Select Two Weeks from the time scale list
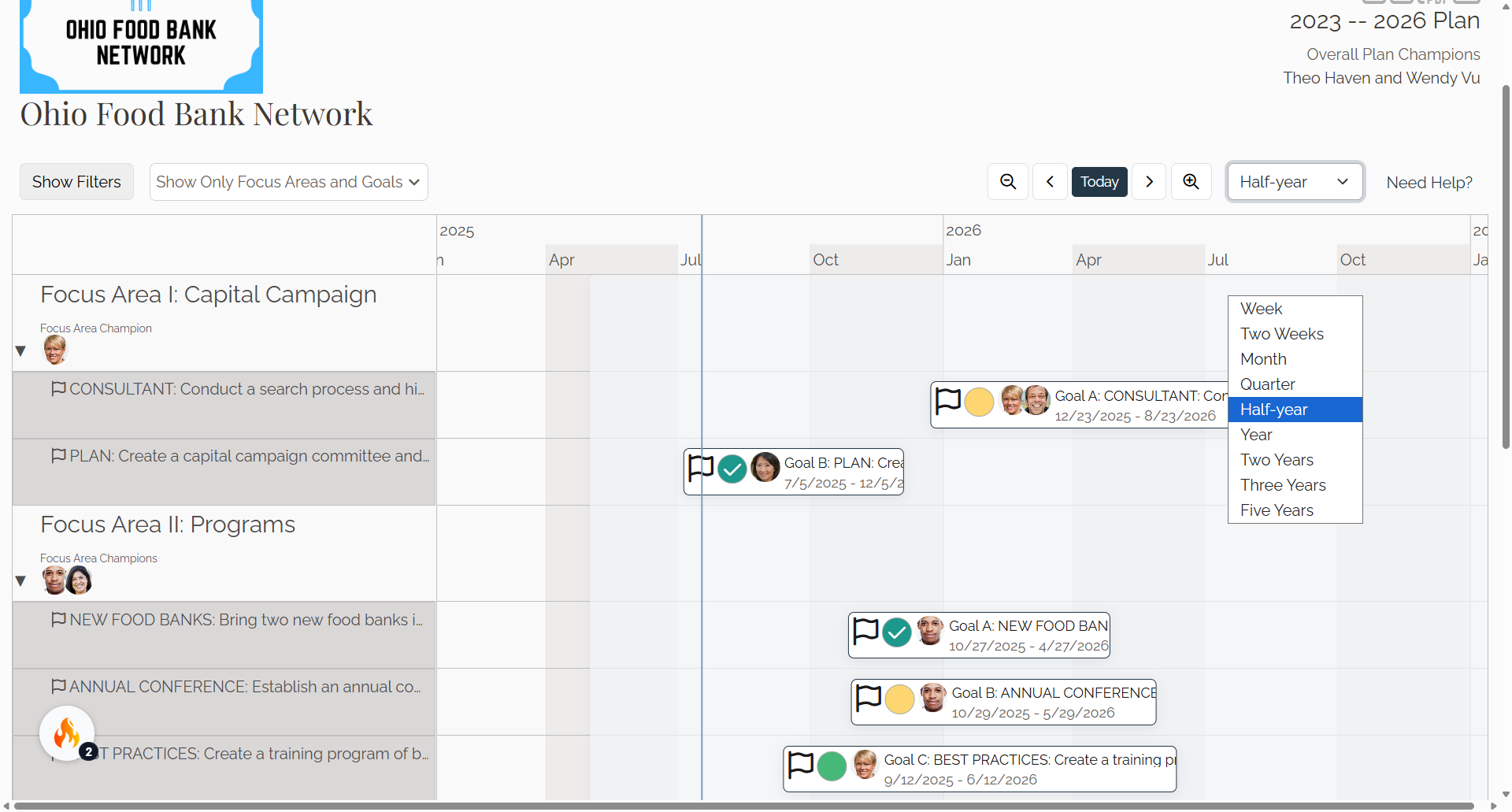Screen dimensions: 1512x812 pos(1295,334)
